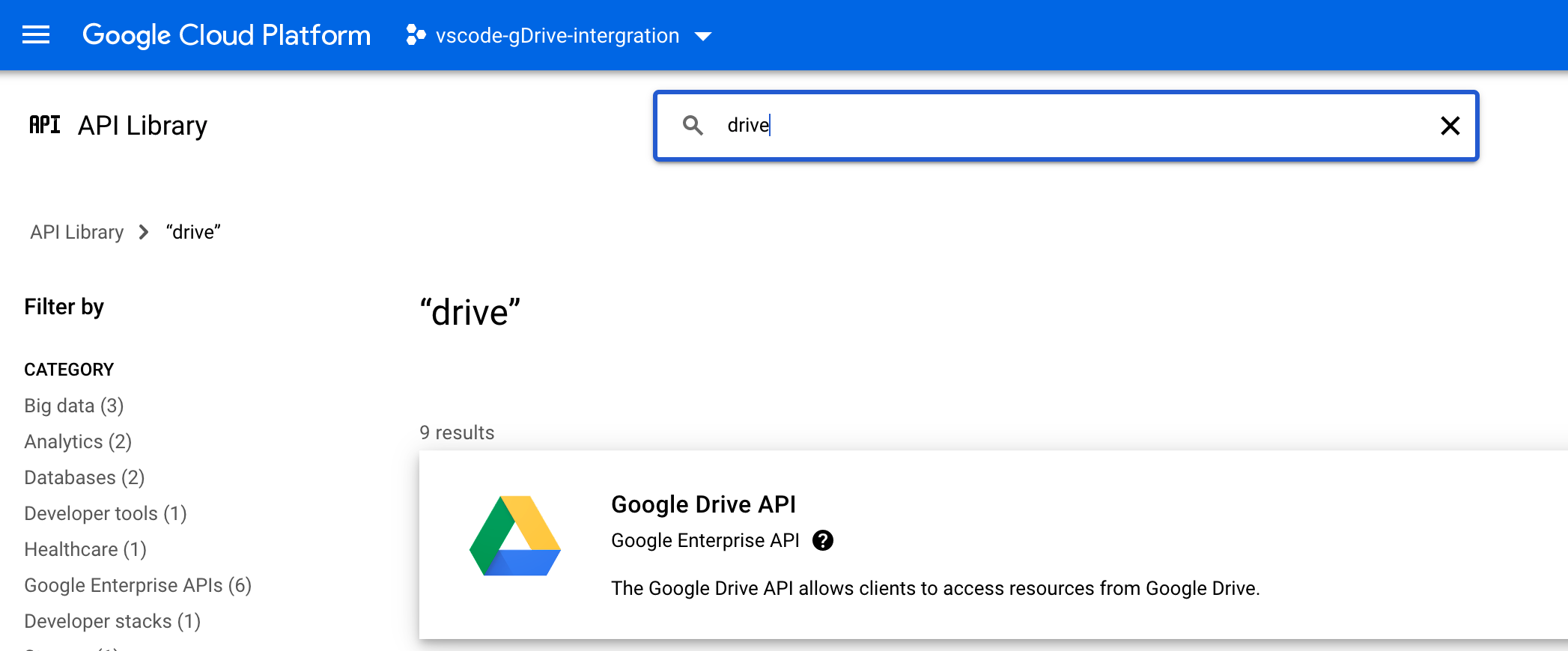Image resolution: width=1568 pixels, height=651 pixels.
Task: Filter results by Databases category
Action: (84, 477)
